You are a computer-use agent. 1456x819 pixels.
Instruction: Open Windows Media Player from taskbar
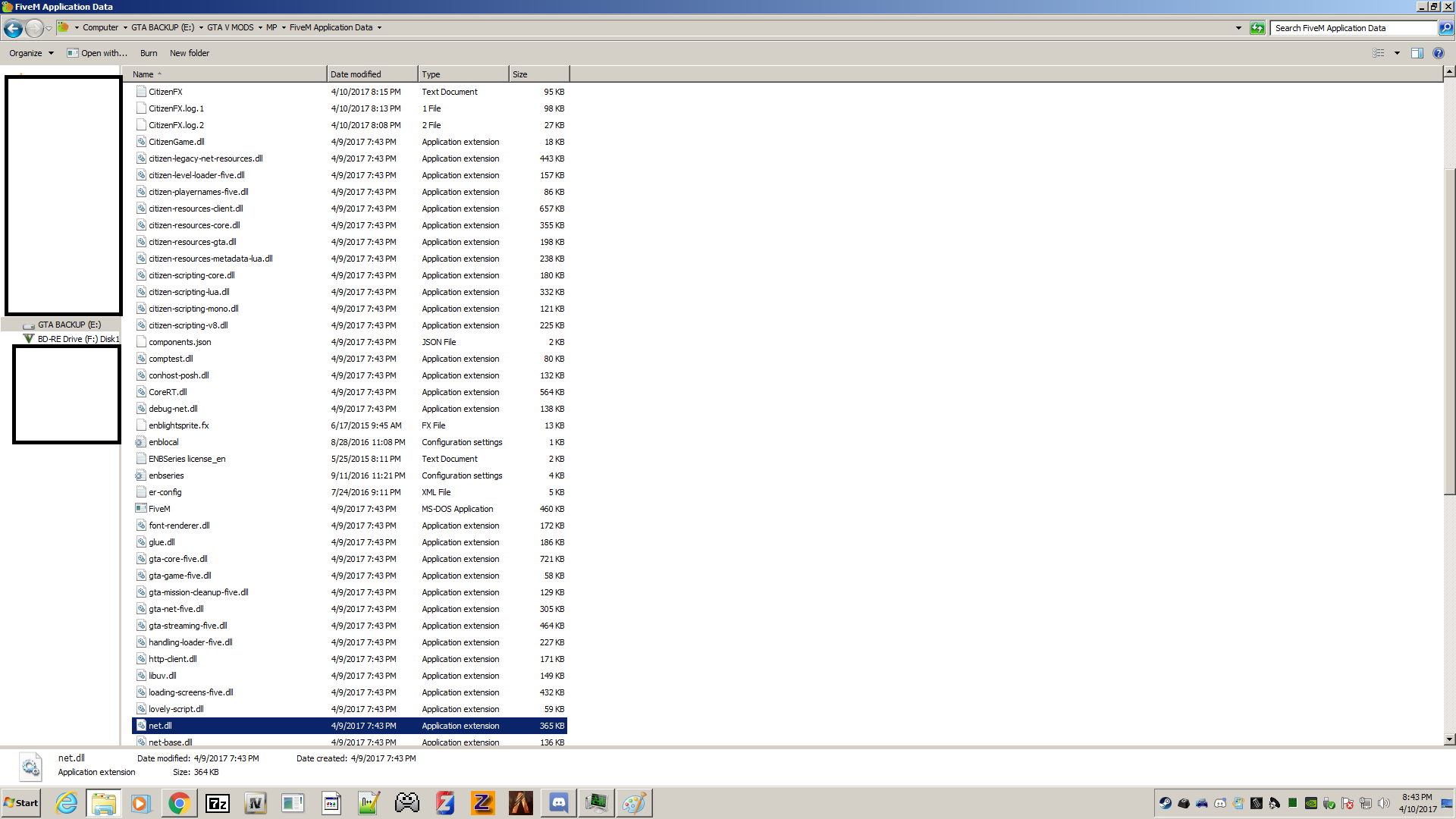(x=141, y=803)
